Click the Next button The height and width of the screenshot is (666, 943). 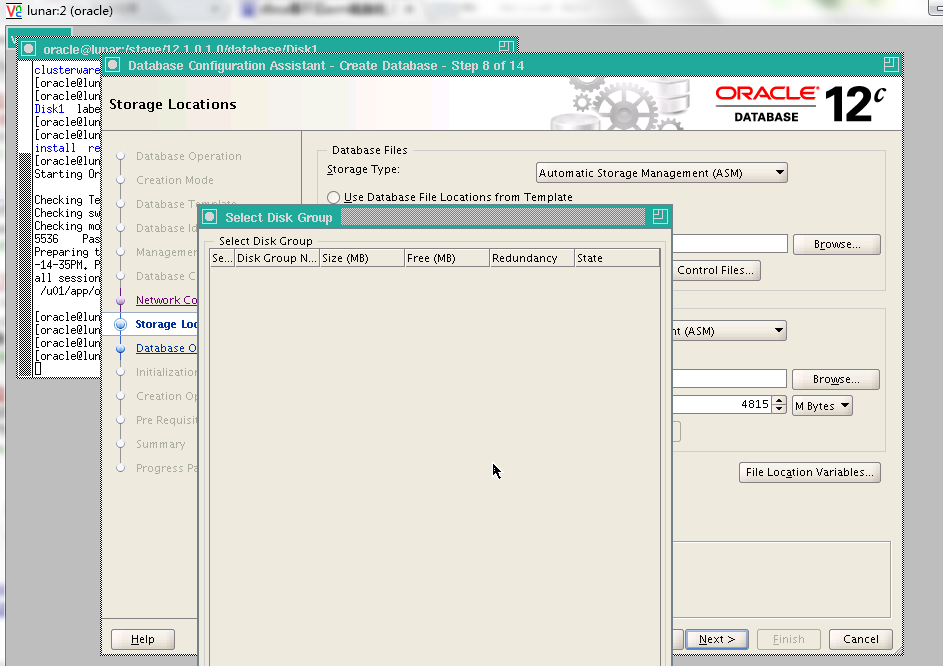click(x=717, y=639)
